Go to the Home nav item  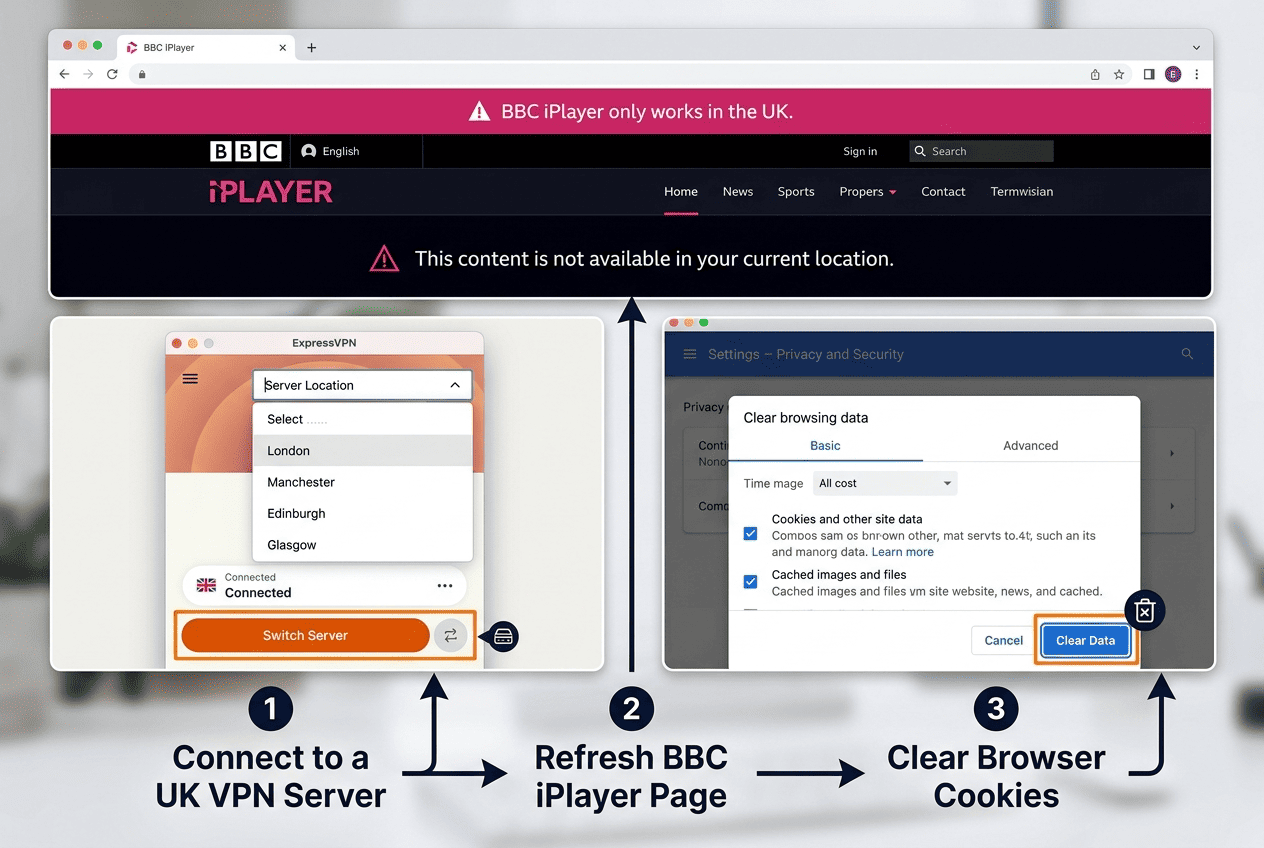coord(681,192)
